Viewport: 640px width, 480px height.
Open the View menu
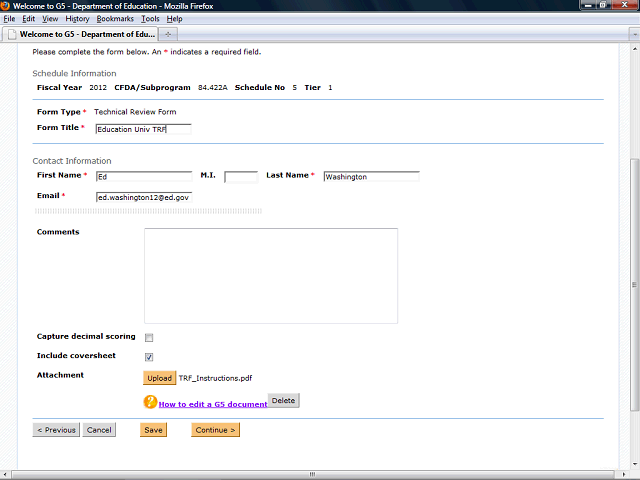point(50,19)
